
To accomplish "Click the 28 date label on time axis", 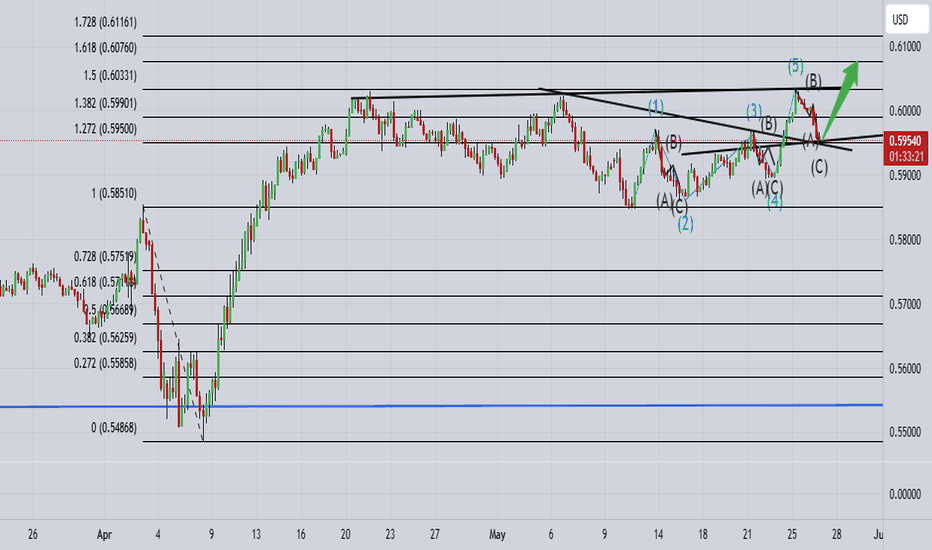I will 836,535.
